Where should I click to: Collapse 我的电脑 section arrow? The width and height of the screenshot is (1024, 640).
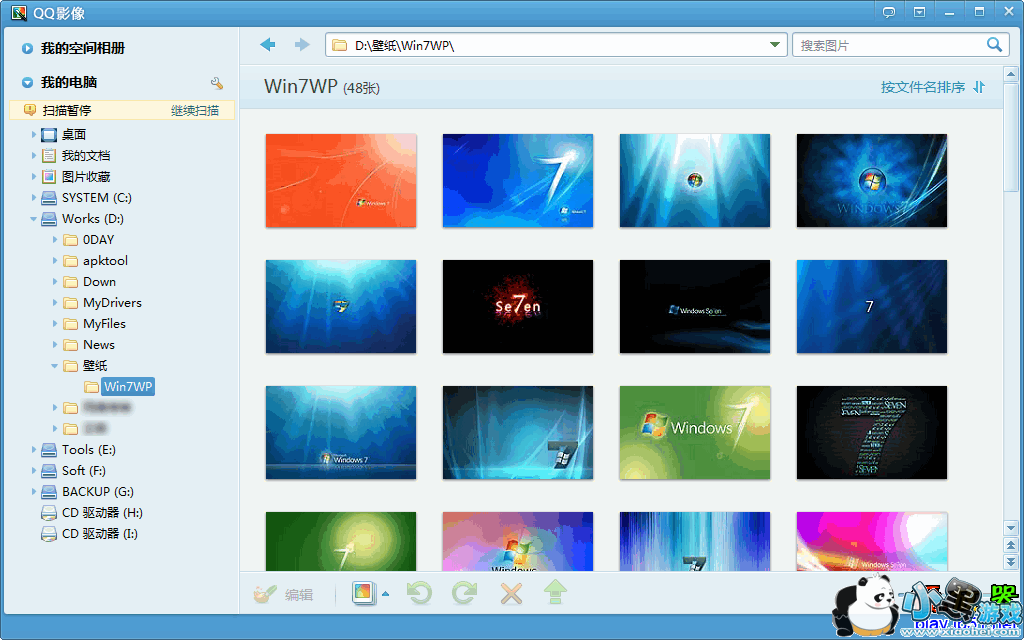(27, 83)
